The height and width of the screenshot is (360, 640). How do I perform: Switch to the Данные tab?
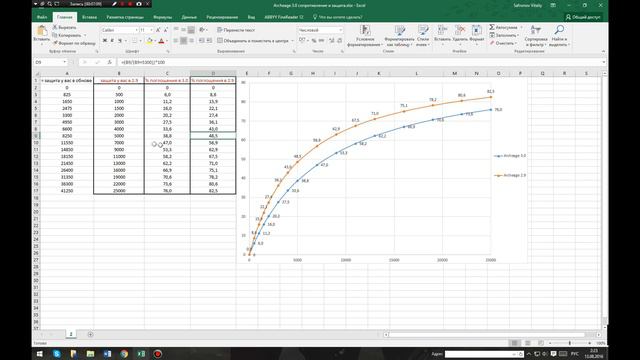pyautogui.click(x=189, y=17)
